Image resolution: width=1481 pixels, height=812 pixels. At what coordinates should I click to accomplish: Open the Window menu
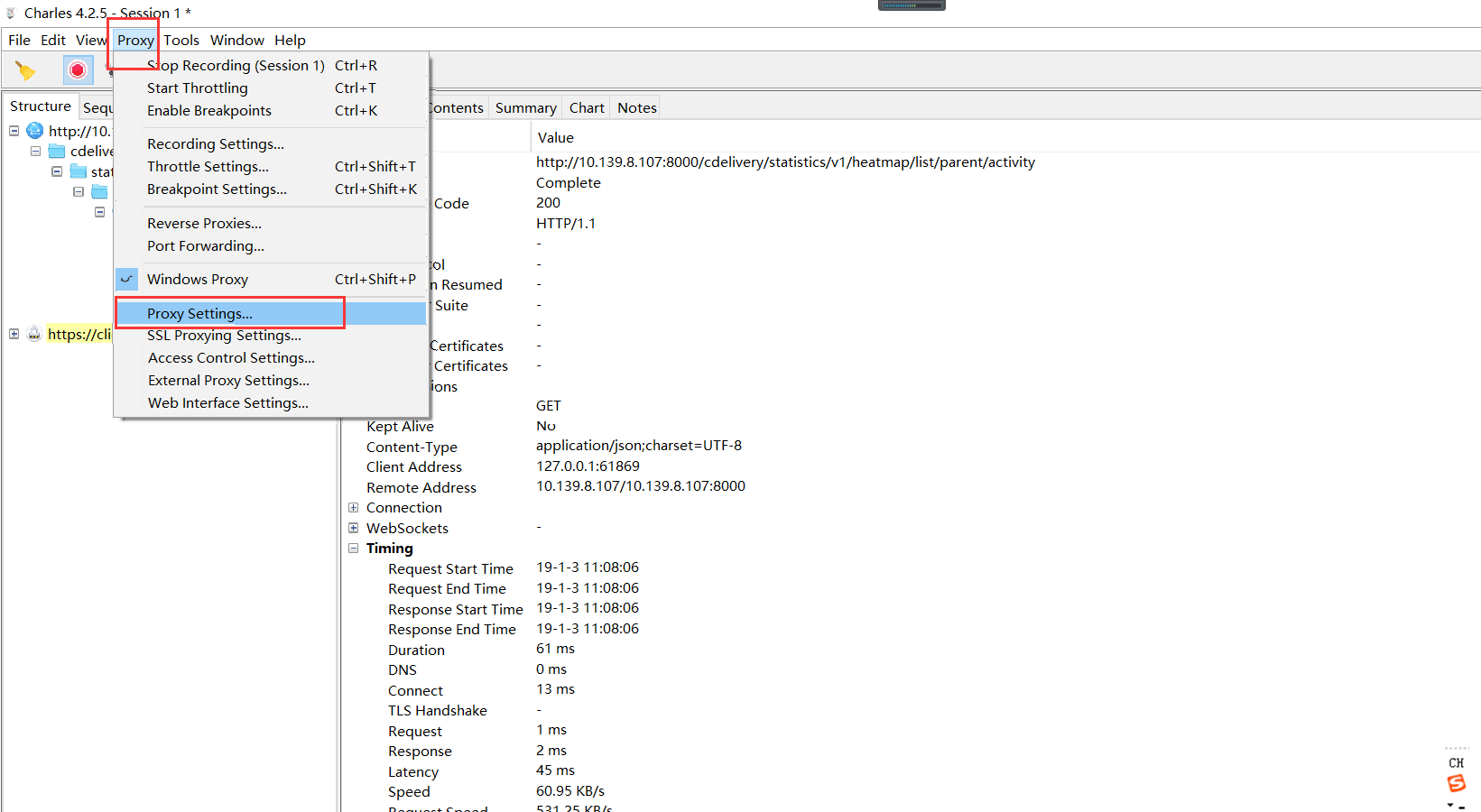click(237, 40)
